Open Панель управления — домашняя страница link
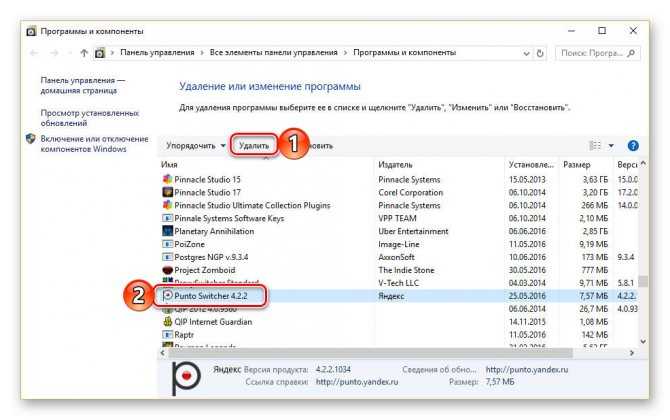The image size is (670, 420). click(x=83, y=85)
